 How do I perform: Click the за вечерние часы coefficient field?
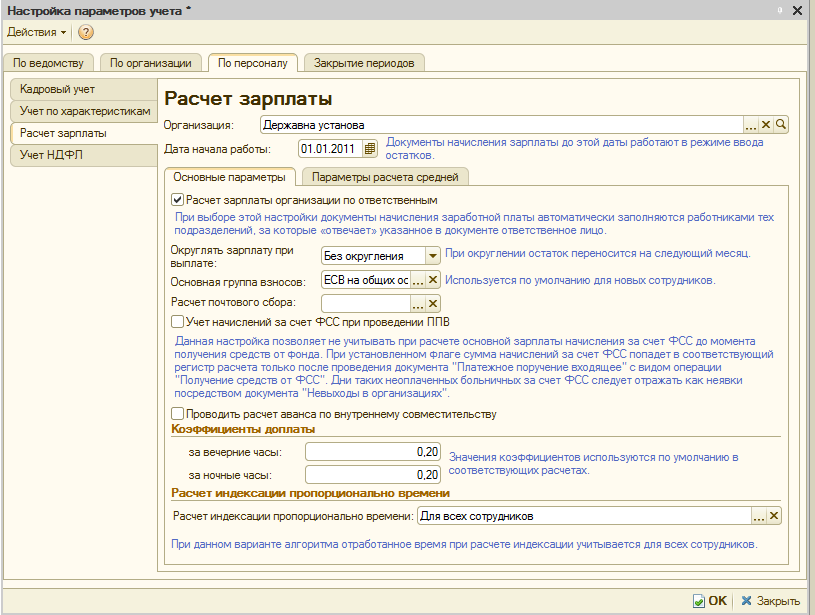point(373,452)
